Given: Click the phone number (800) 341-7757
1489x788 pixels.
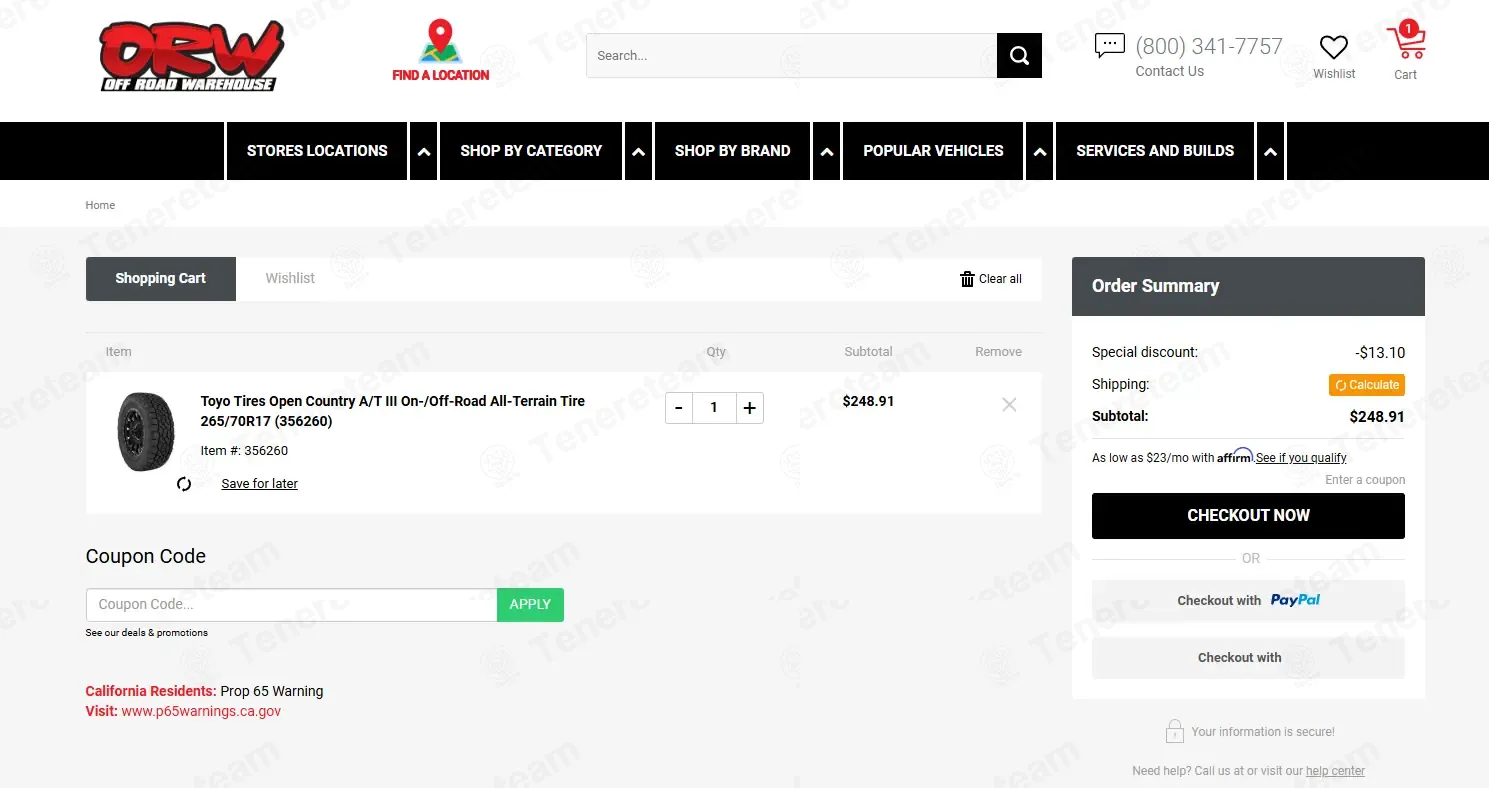Looking at the screenshot, I should pyautogui.click(x=1209, y=46).
